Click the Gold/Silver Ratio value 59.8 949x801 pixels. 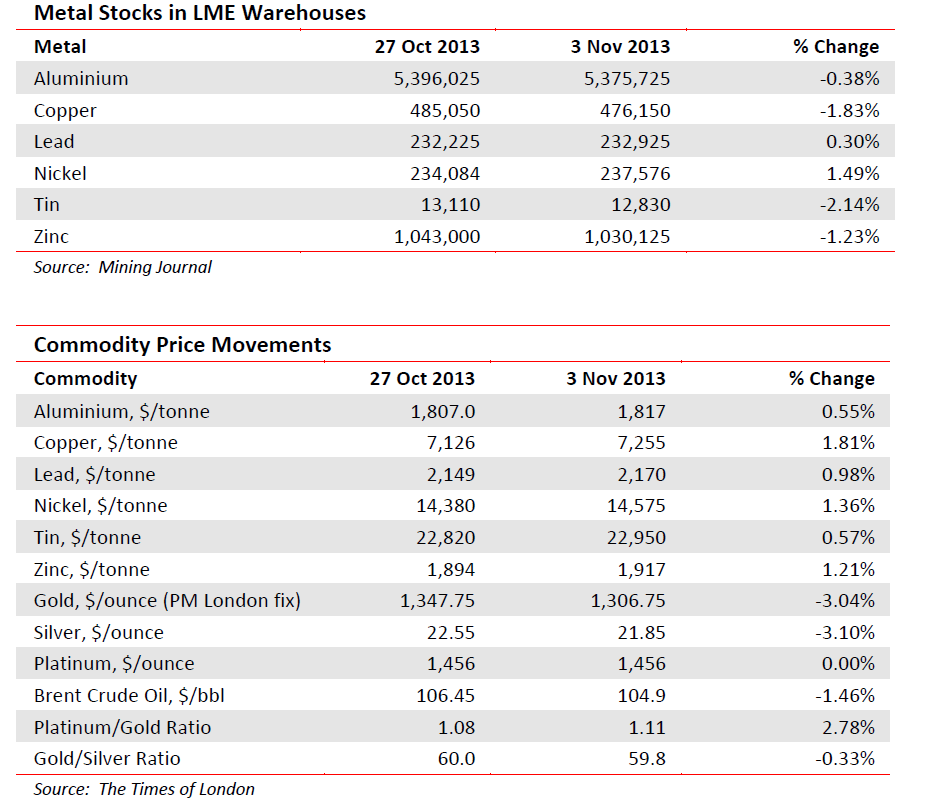click(x=647, y=759)
